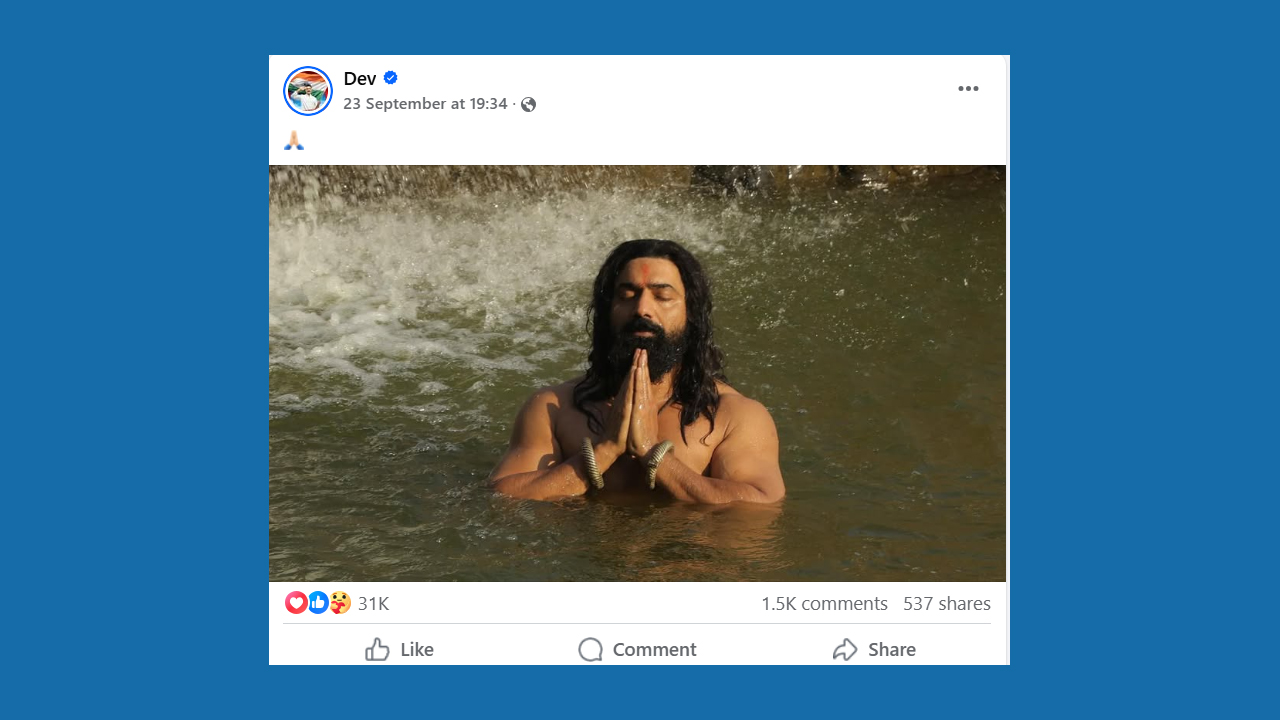Toggle Like on the post

[x=416, y=650]
